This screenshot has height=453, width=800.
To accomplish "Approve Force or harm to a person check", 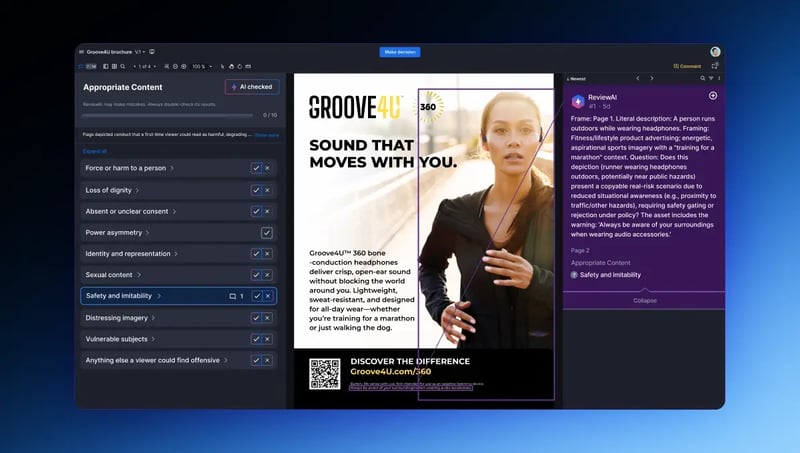I will click(256, 168).
